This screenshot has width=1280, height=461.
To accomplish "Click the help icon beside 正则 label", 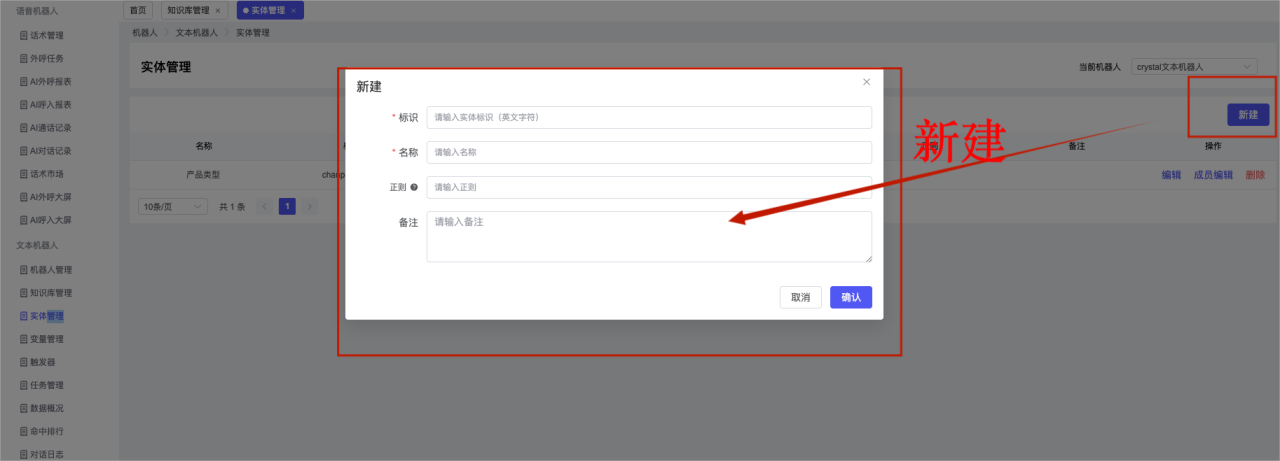I will (x=414, y=187).
